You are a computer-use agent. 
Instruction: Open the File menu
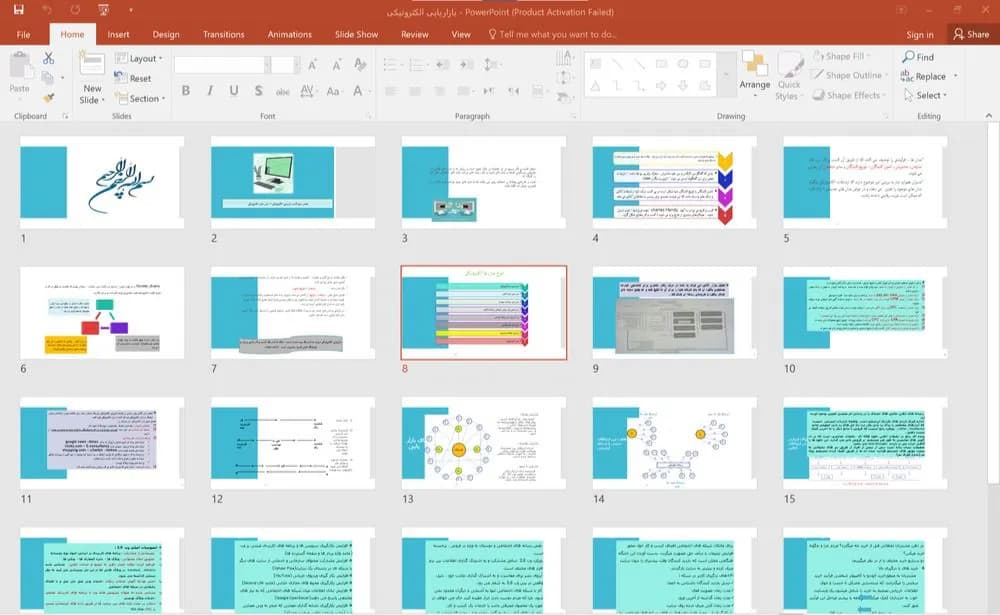pos(24,34)
